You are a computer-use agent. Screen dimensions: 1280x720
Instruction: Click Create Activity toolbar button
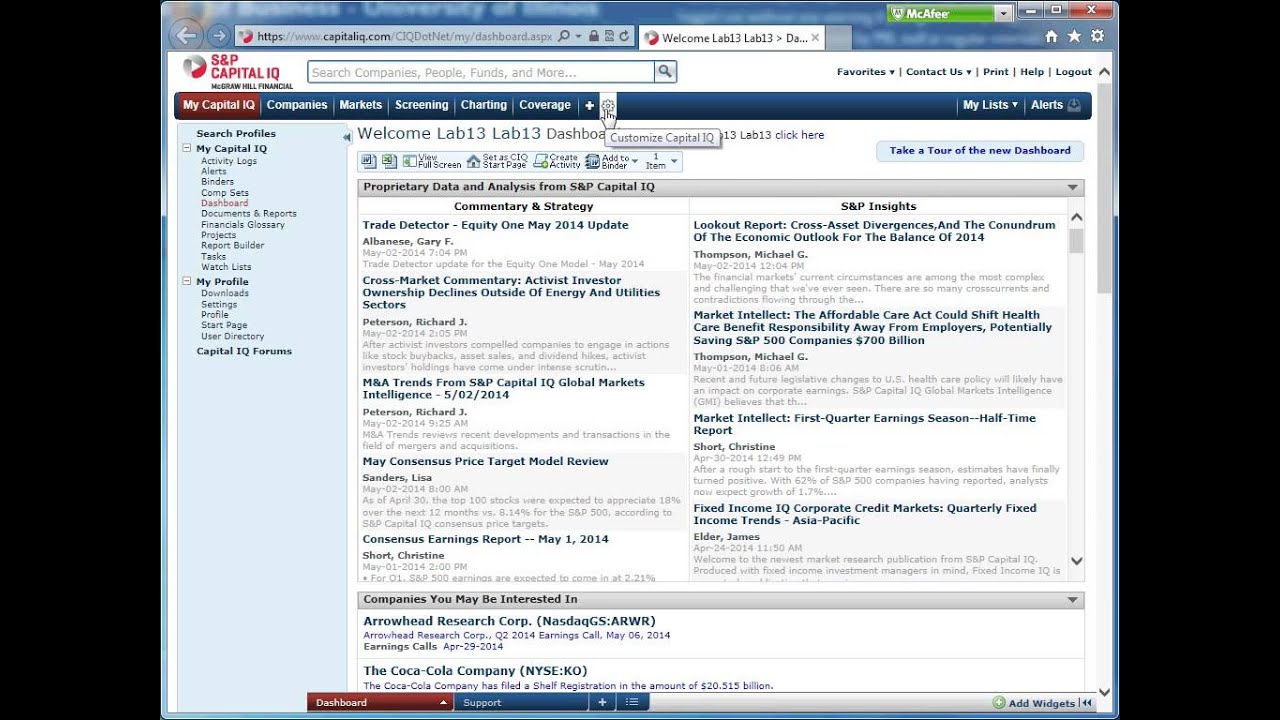557,161
